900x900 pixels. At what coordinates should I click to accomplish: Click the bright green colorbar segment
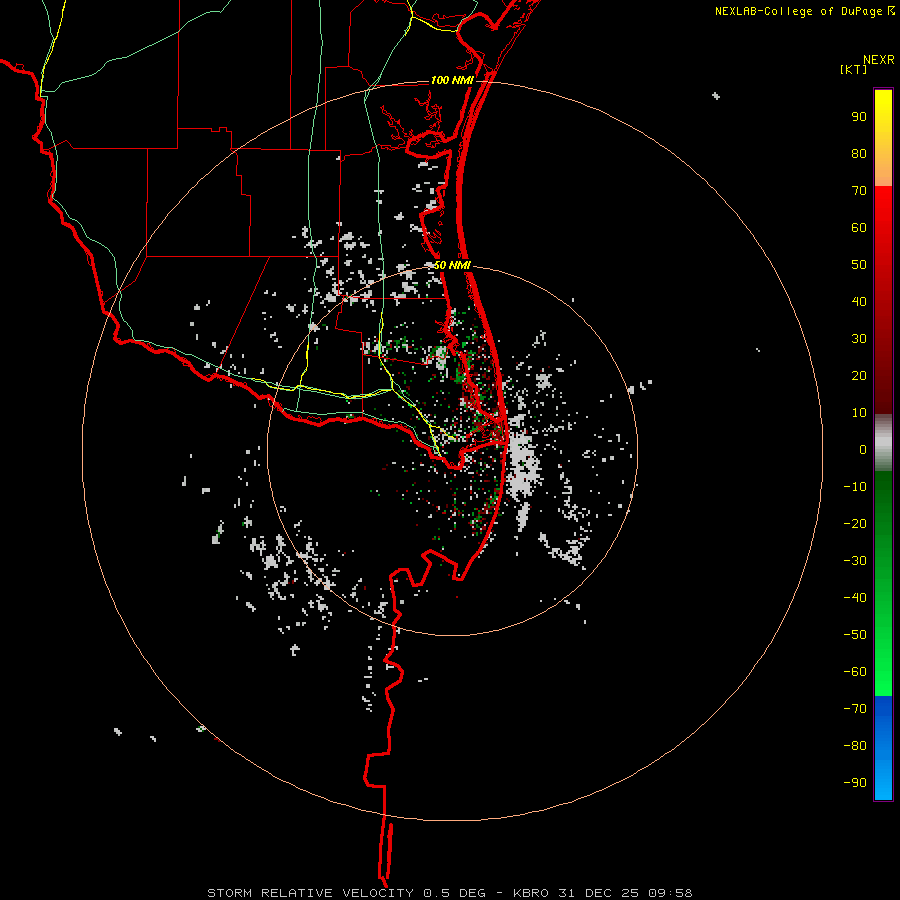[x=883, y=584]
